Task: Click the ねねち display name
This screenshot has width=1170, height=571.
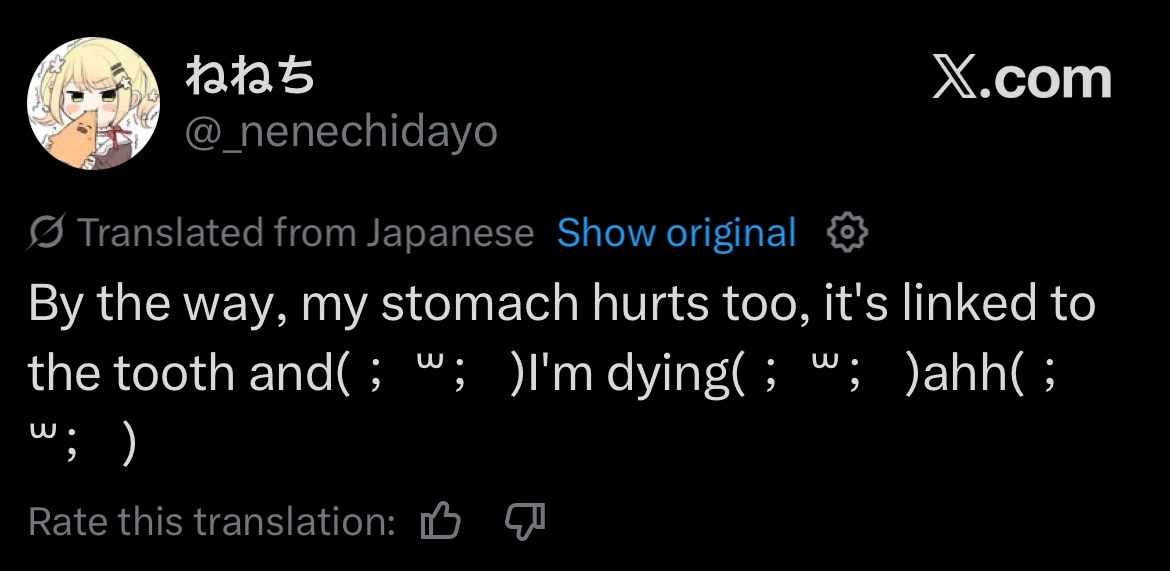Action: [250, 78]
